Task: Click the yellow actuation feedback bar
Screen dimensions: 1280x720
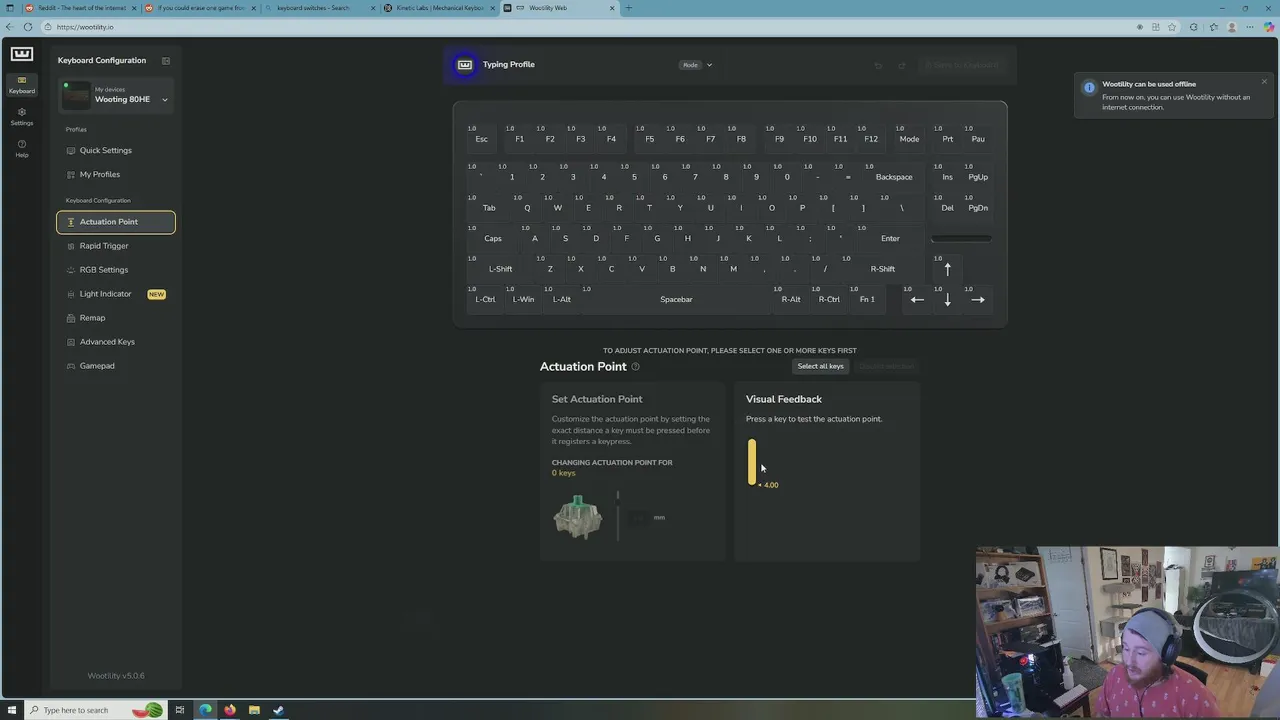Action: pyautogui.click(x=752, y=462)
